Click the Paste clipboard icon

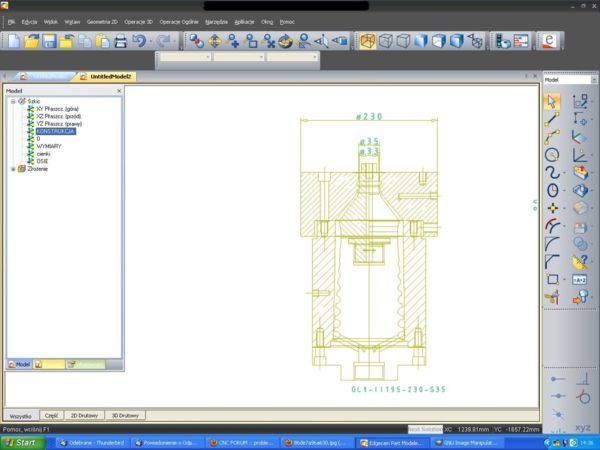click(x=103, y=41)
